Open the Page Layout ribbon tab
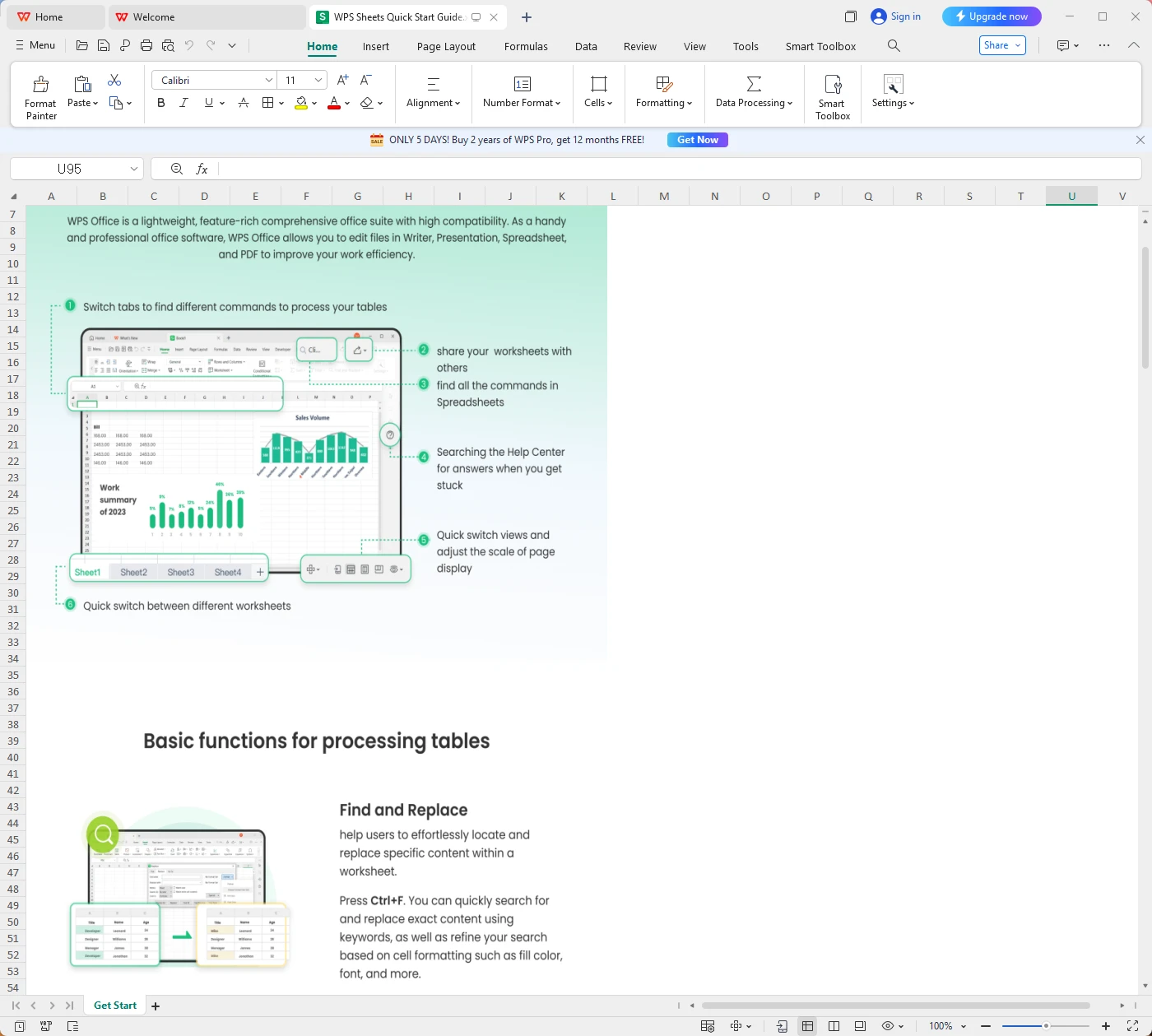This screenshot has height=1036, width=1152. tap(446, 46)
